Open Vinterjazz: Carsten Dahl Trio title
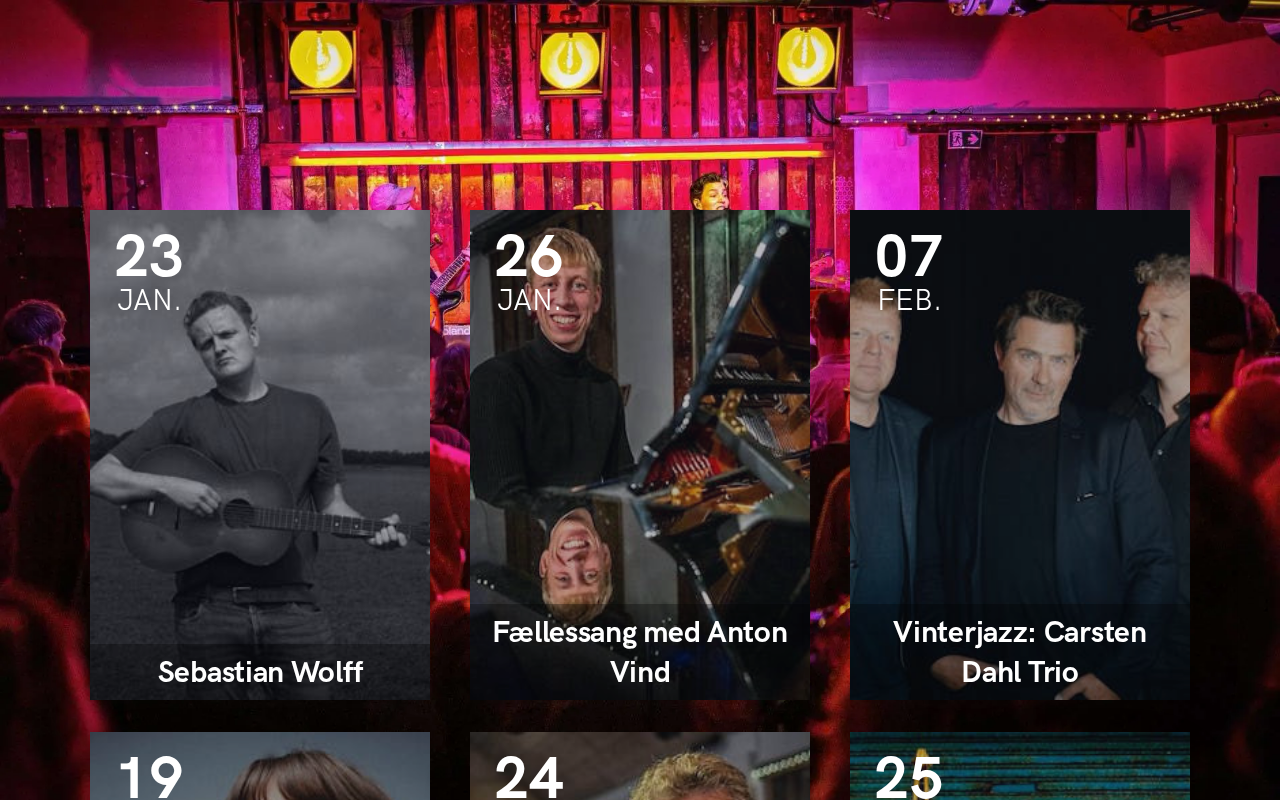The width and height of the screenshot is (1280, 800). [1020, 652]
